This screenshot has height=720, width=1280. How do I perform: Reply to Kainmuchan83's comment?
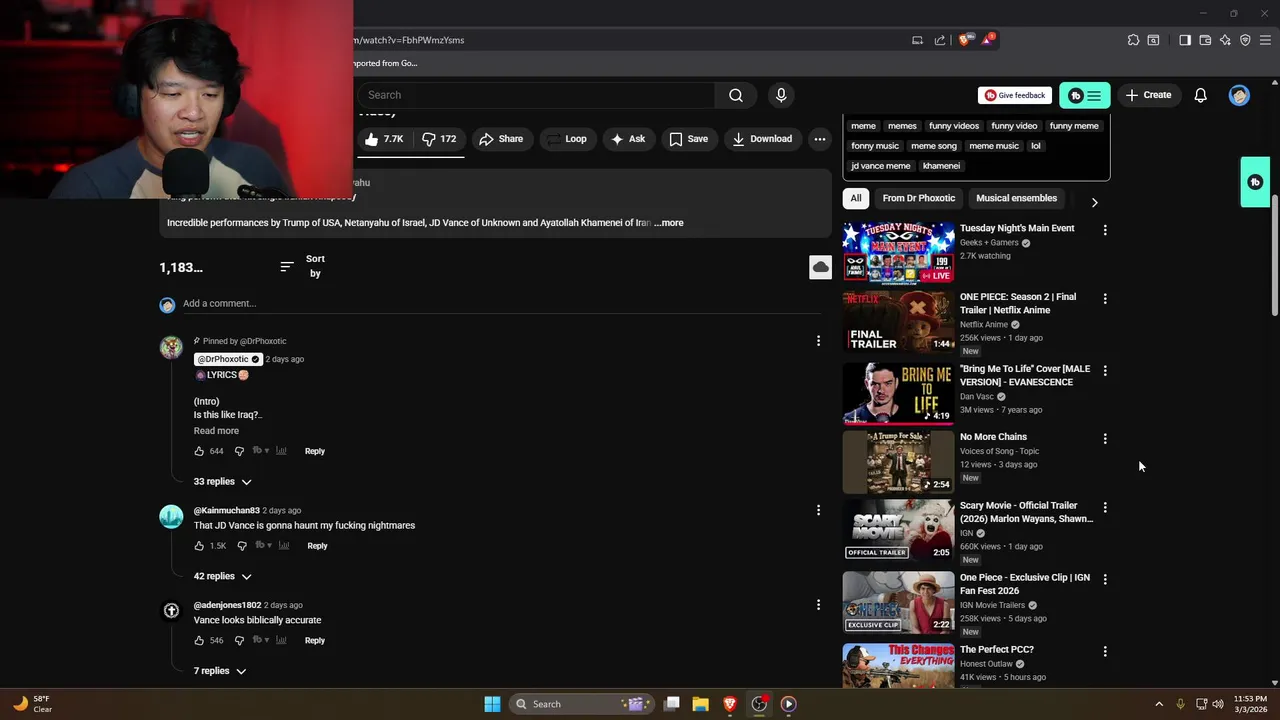point(317,546)
